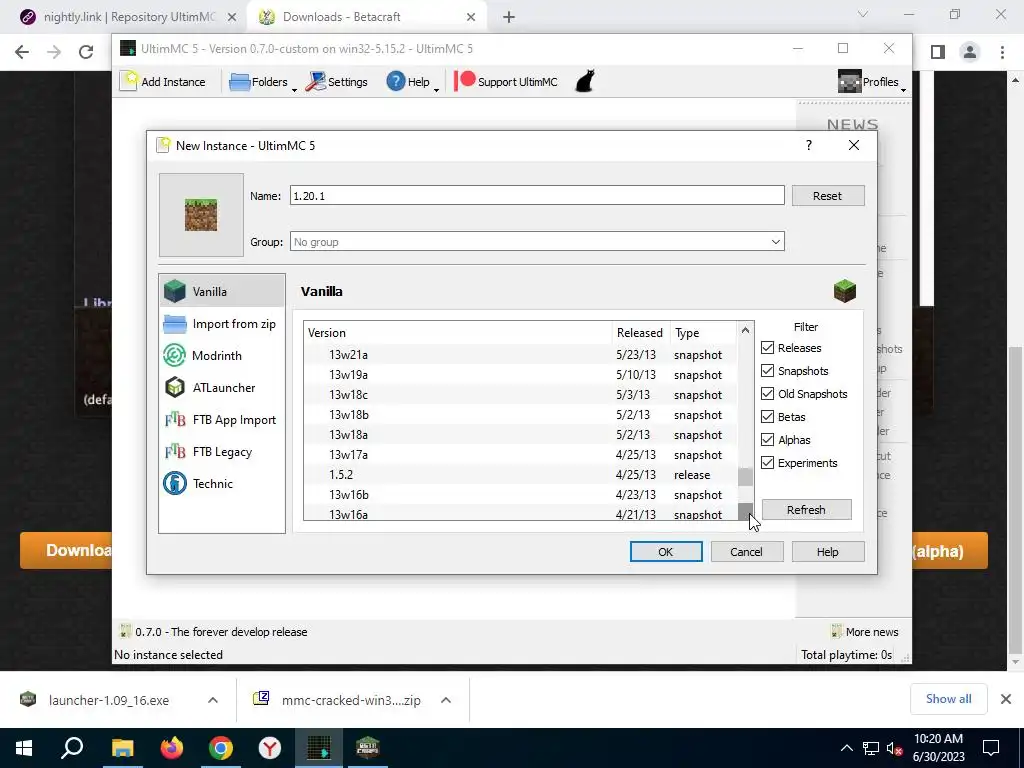Click the black cat icon
Screen dimensions: 1024x768
585,82
